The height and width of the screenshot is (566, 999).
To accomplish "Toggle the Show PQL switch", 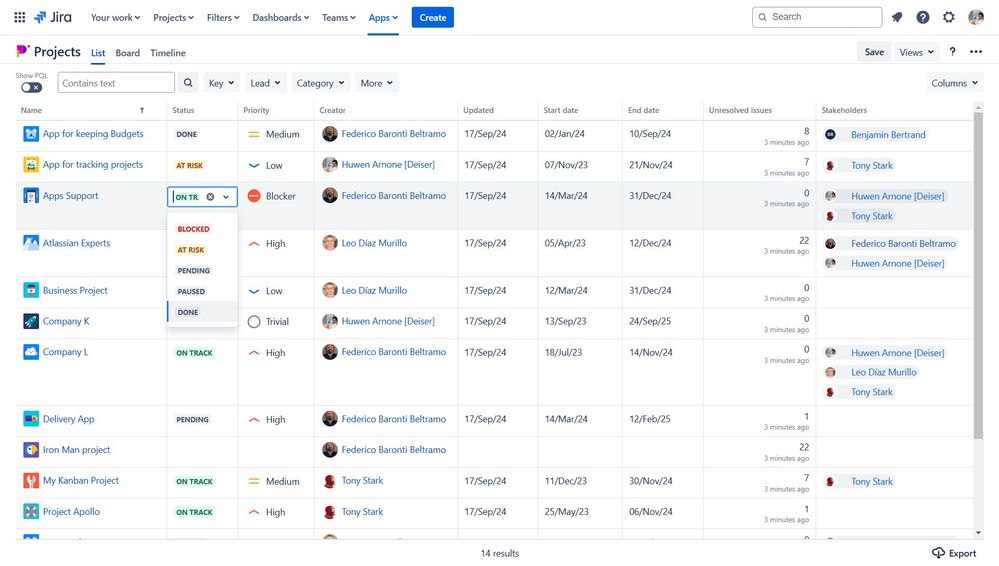I will click(31, 87).
